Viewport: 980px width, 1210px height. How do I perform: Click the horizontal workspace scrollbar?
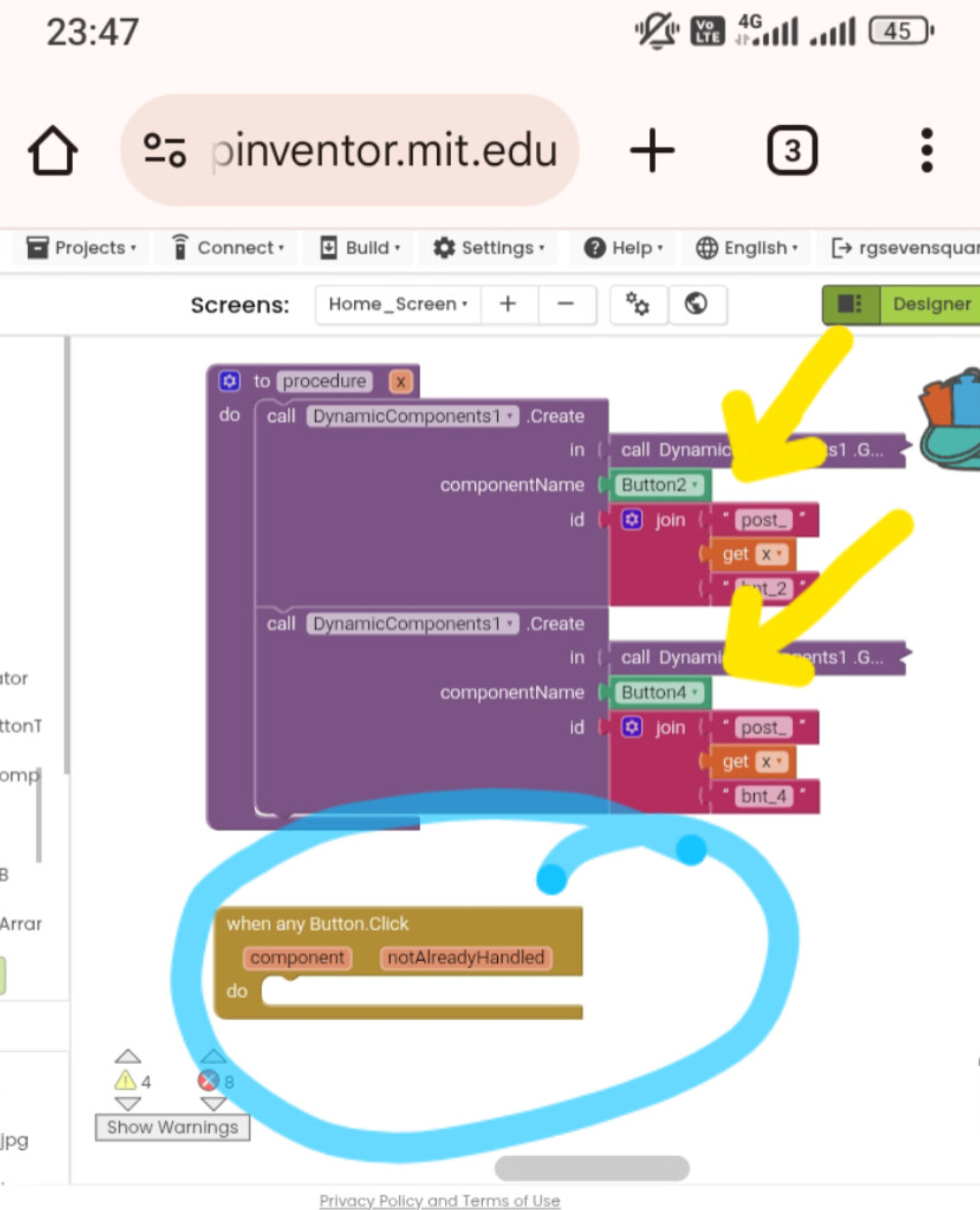click(x=591, y=1168)
